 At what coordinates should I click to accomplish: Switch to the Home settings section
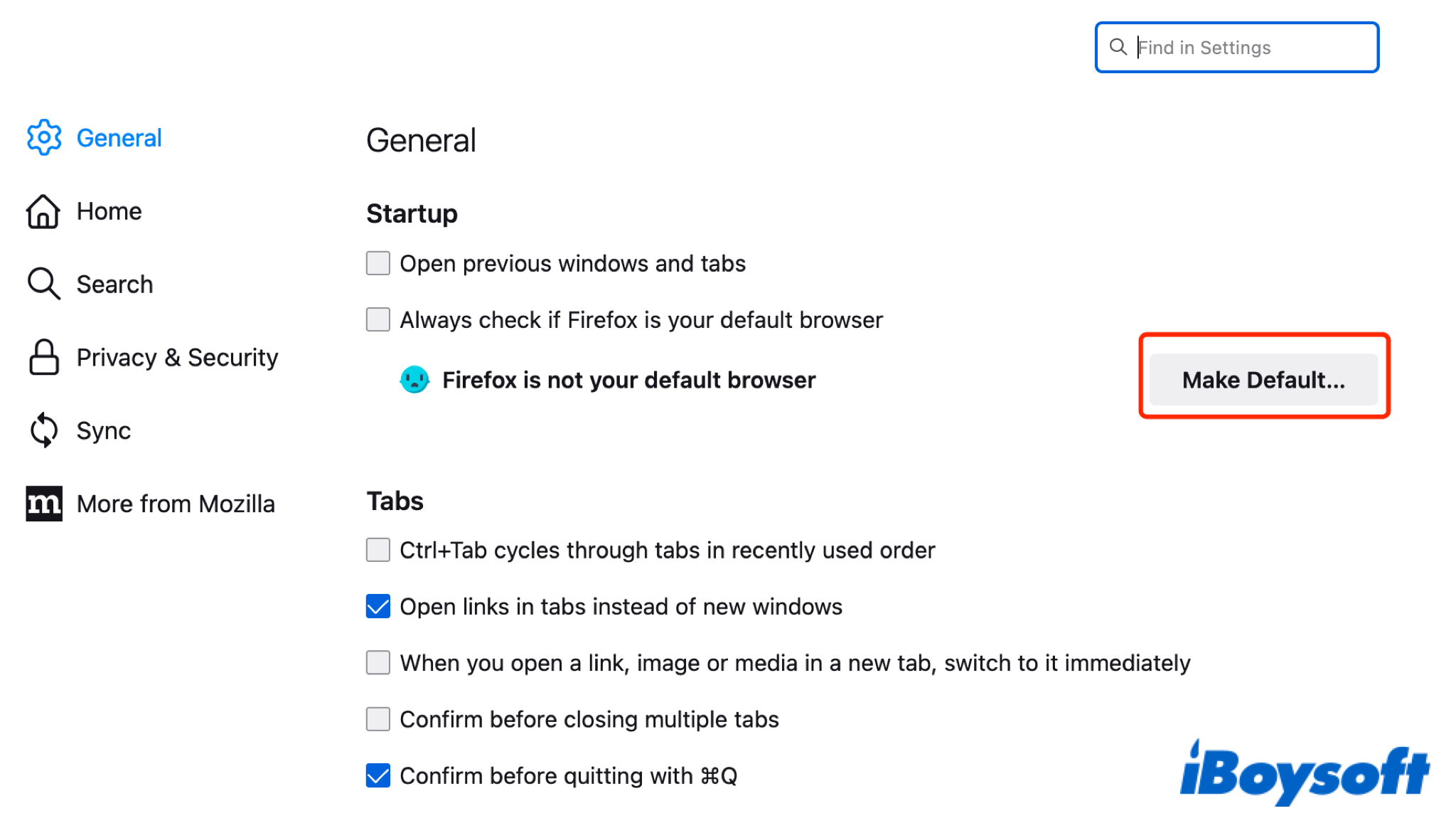108,211
